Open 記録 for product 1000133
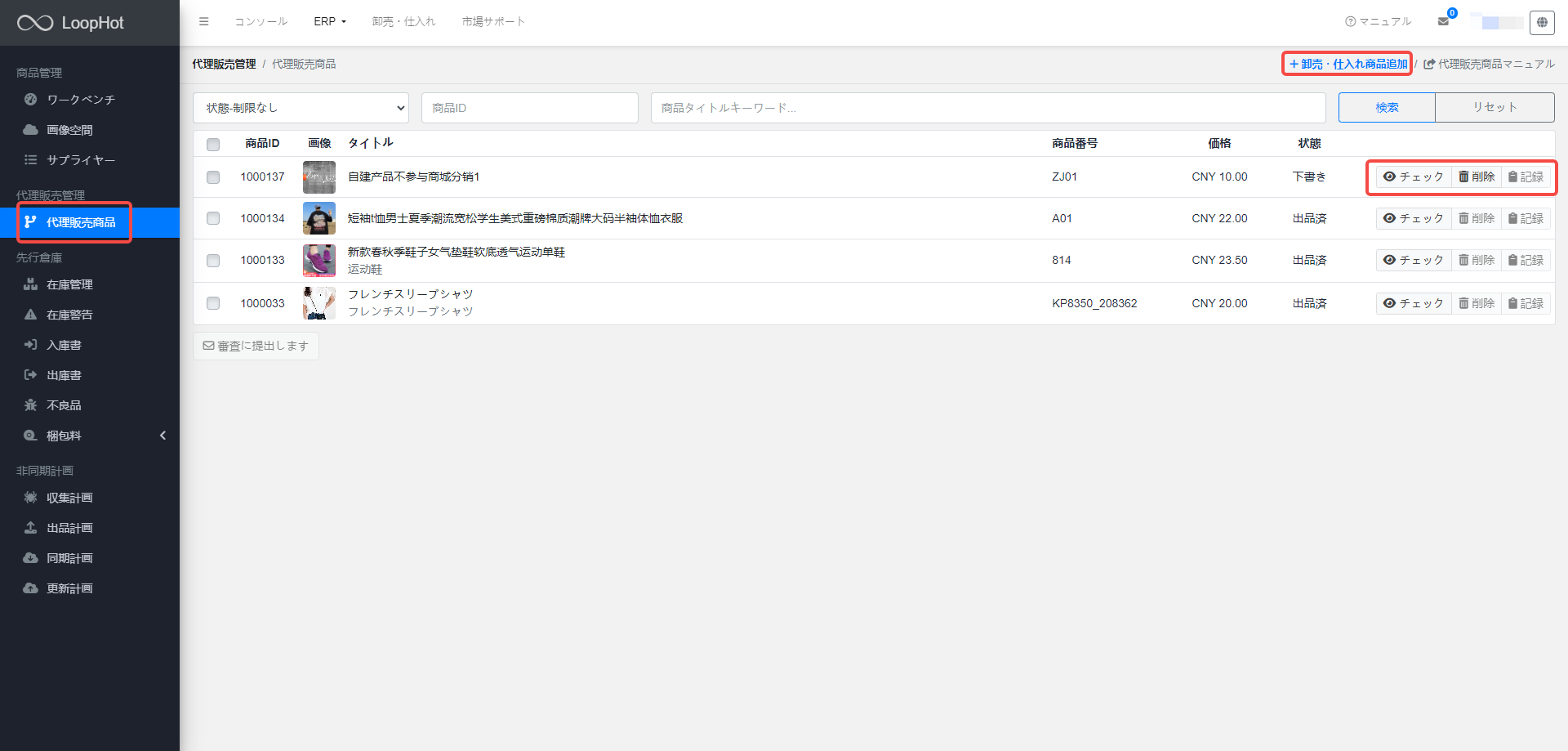The image size is (1568, 751). [x=1526, y=260]
